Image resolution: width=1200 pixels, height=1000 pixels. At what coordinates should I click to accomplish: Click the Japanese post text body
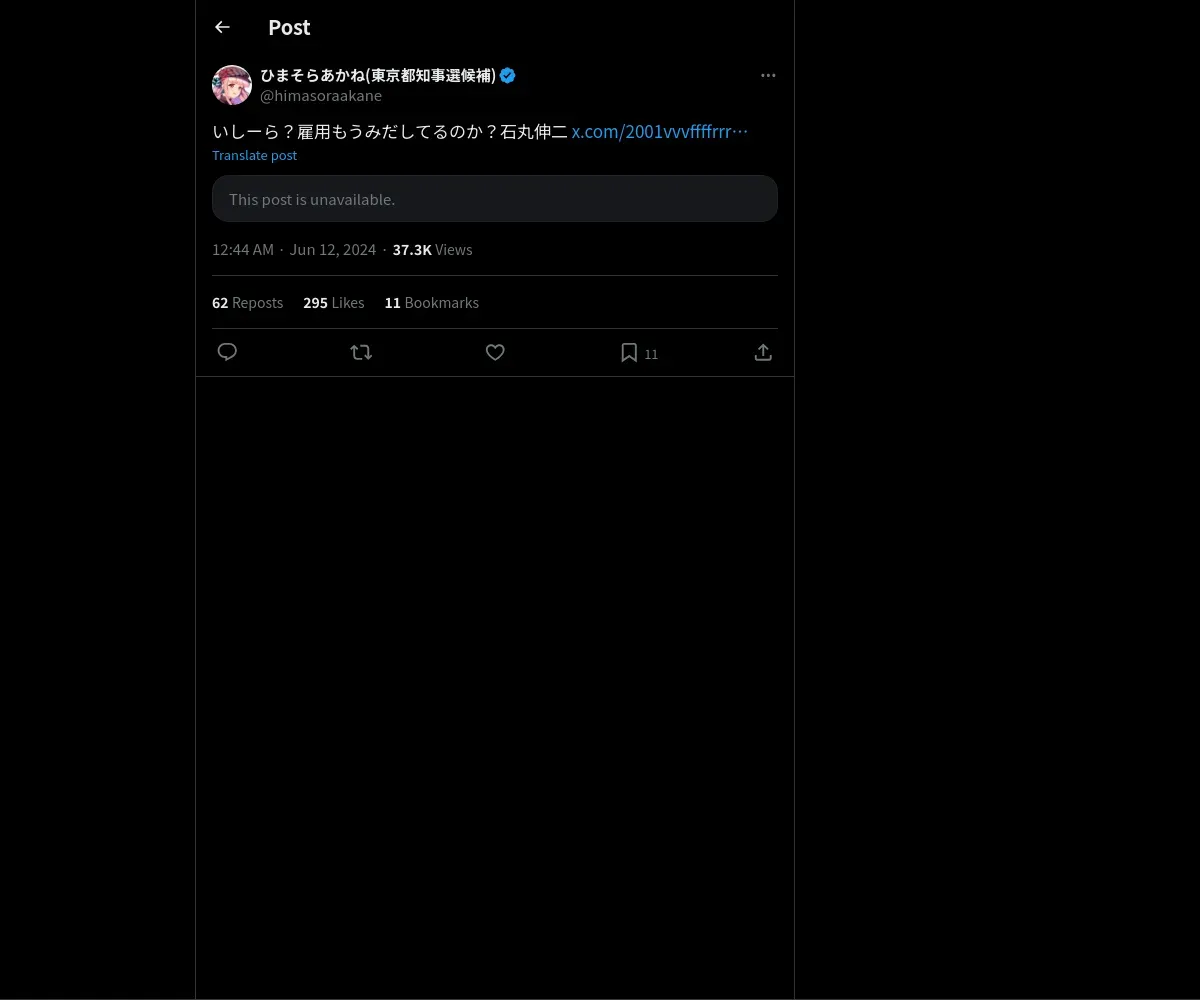point(390,132)
